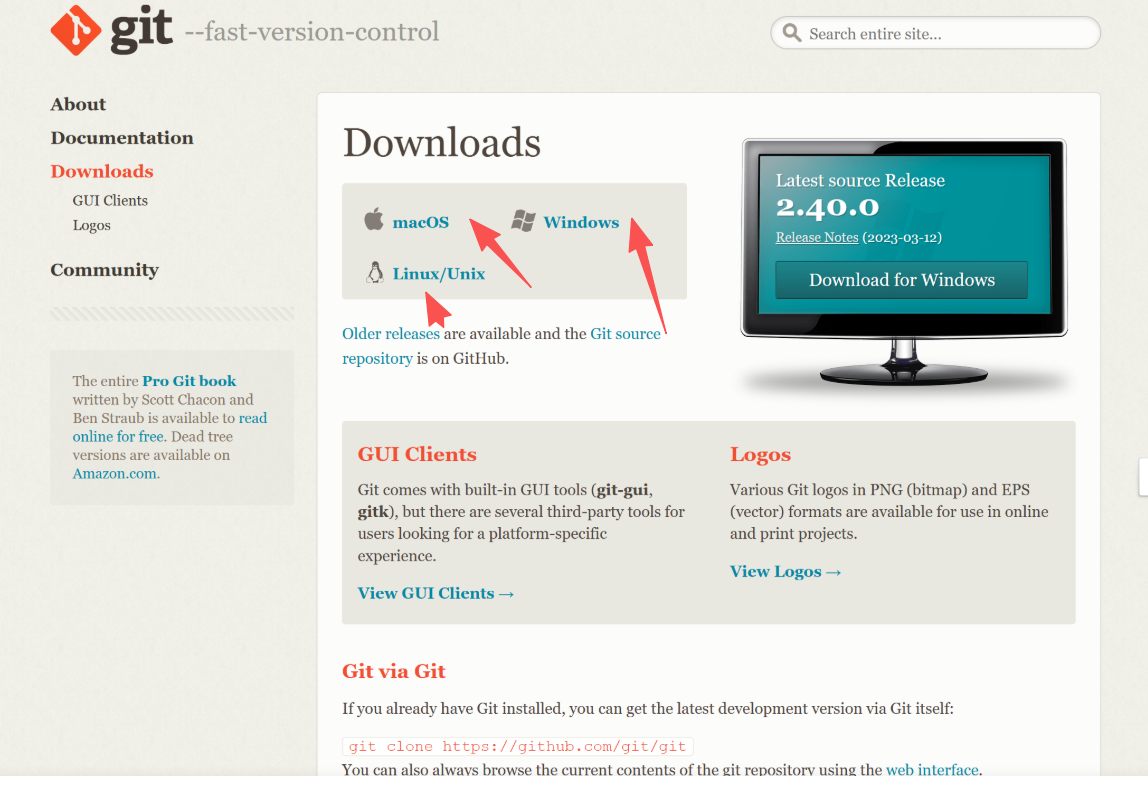Viewport: 1148px width, 785px height.
Task: Open the Amazon.com link
Action: point(114,474)
